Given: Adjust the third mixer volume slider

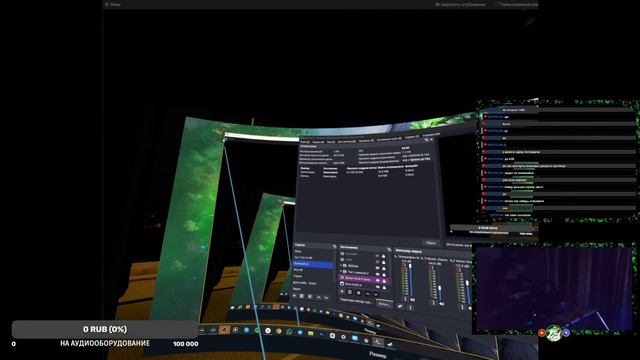Looking at the screenshot, I should 467,288.
